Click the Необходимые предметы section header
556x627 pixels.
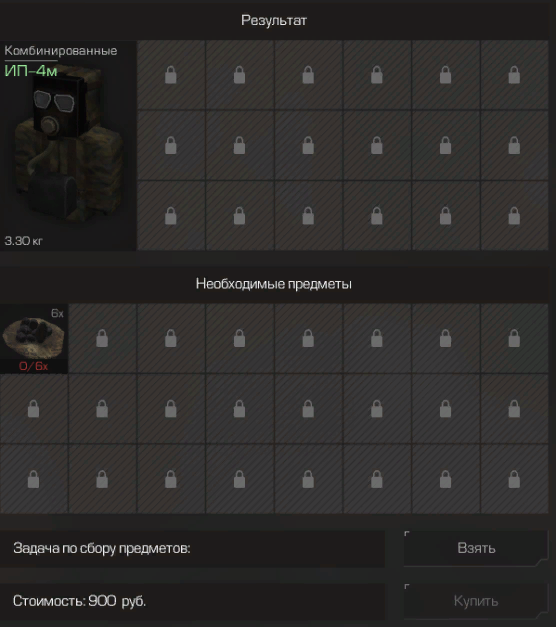(x=274, y=284)
